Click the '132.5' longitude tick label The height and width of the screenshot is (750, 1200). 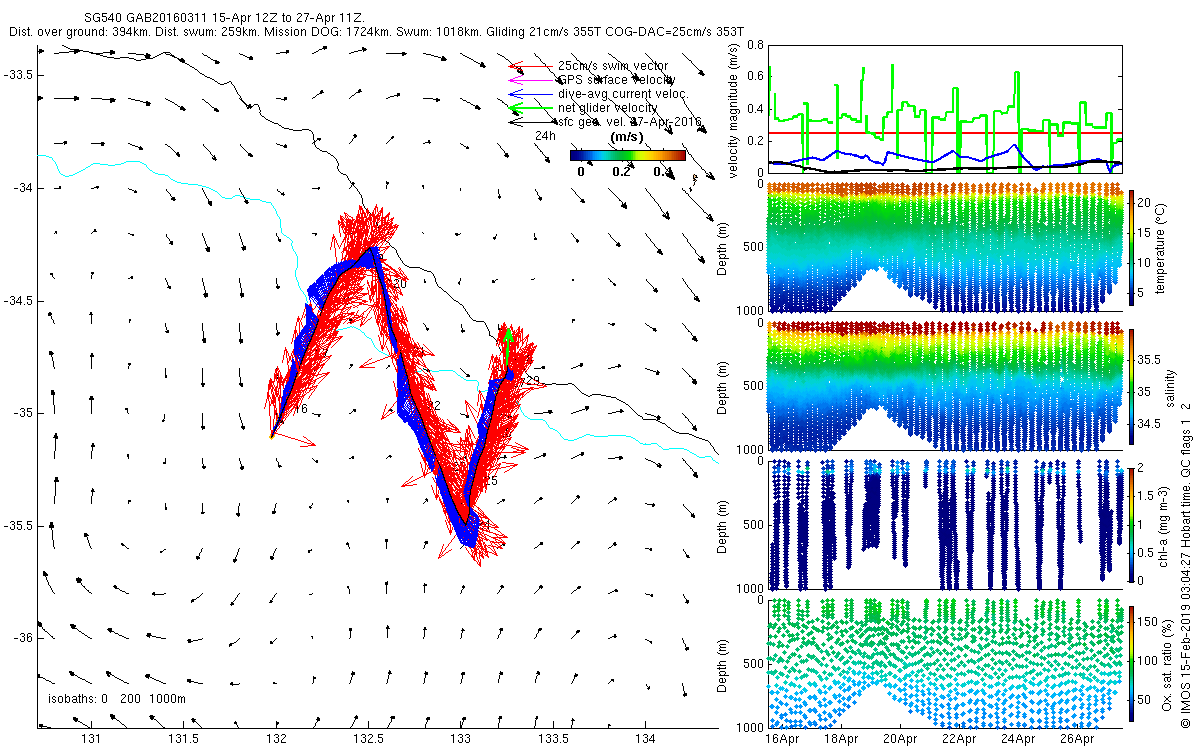[x=369, y=739]
